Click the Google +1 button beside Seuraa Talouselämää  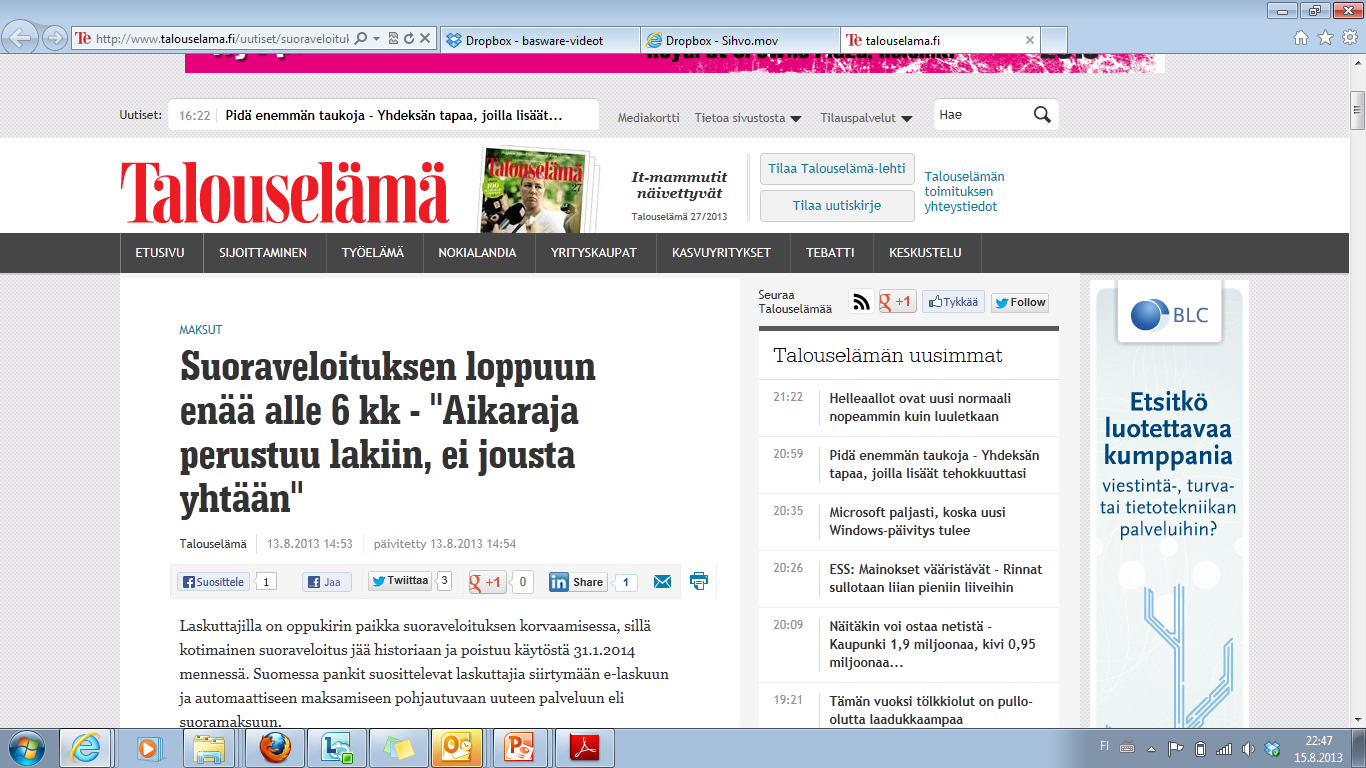pos(897,302)
